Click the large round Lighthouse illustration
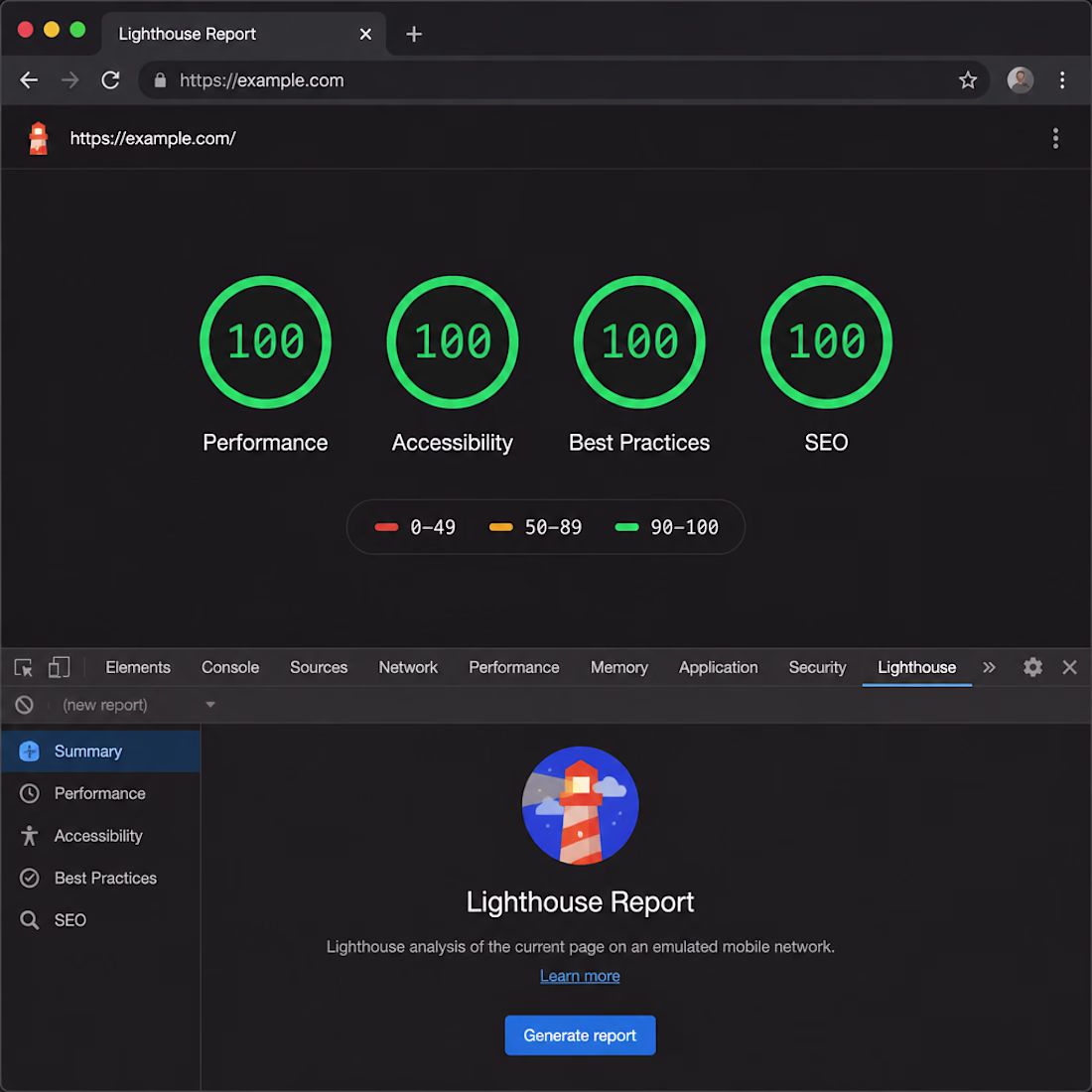 pyautogui.click(x=580, y=805)
